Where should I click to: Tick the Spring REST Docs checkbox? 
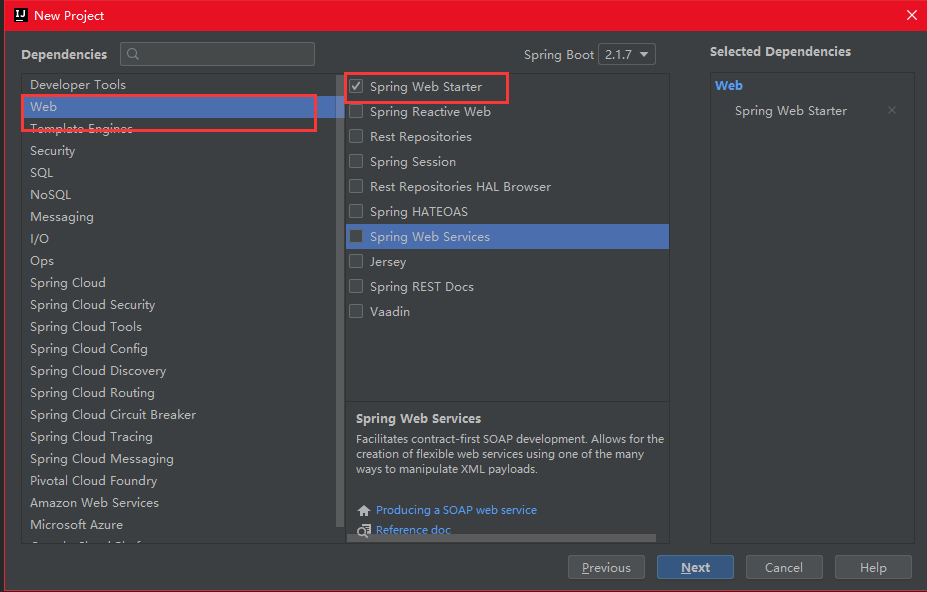[356, 286]
